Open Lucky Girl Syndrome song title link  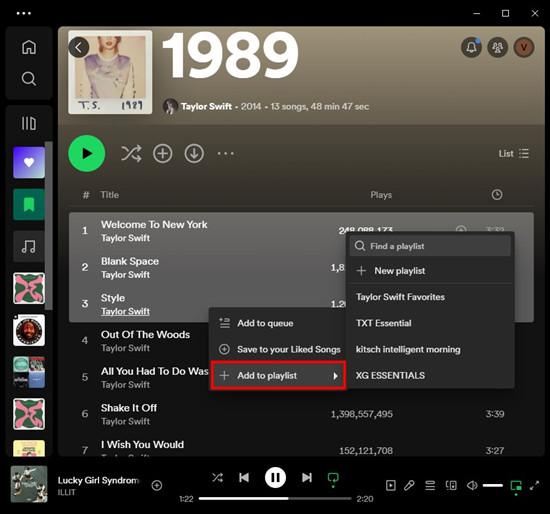pyautogui.click(x=98, y=480)
